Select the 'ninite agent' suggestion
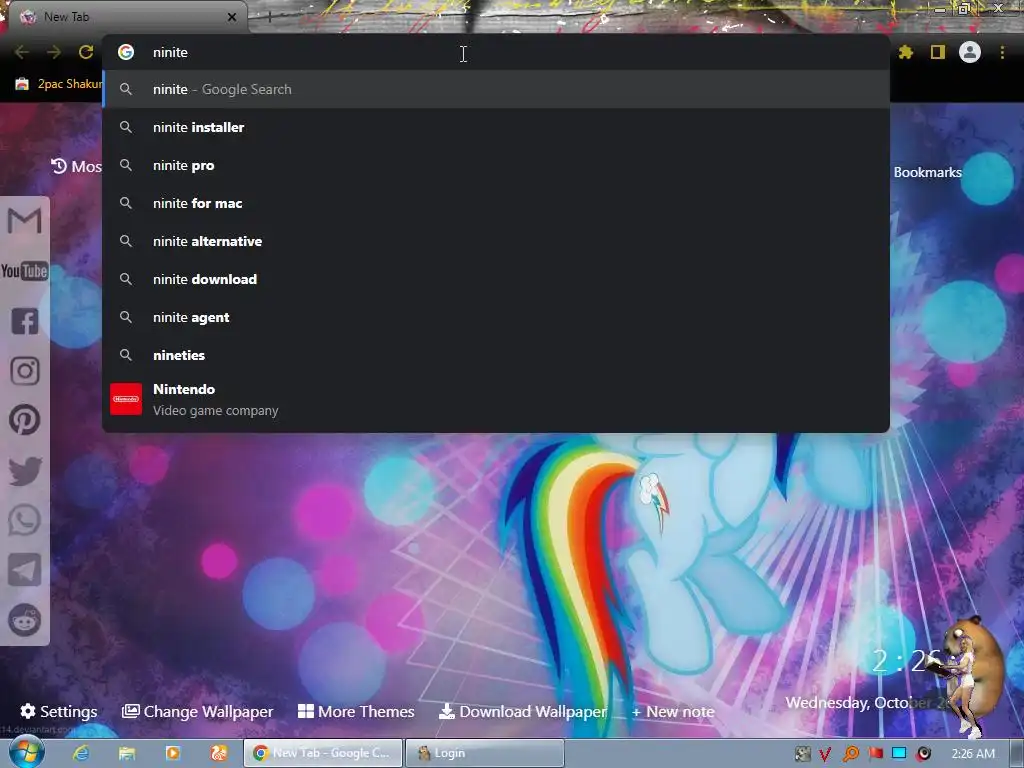The height and width of the screenshot is (768, 1024). [496, 317]
